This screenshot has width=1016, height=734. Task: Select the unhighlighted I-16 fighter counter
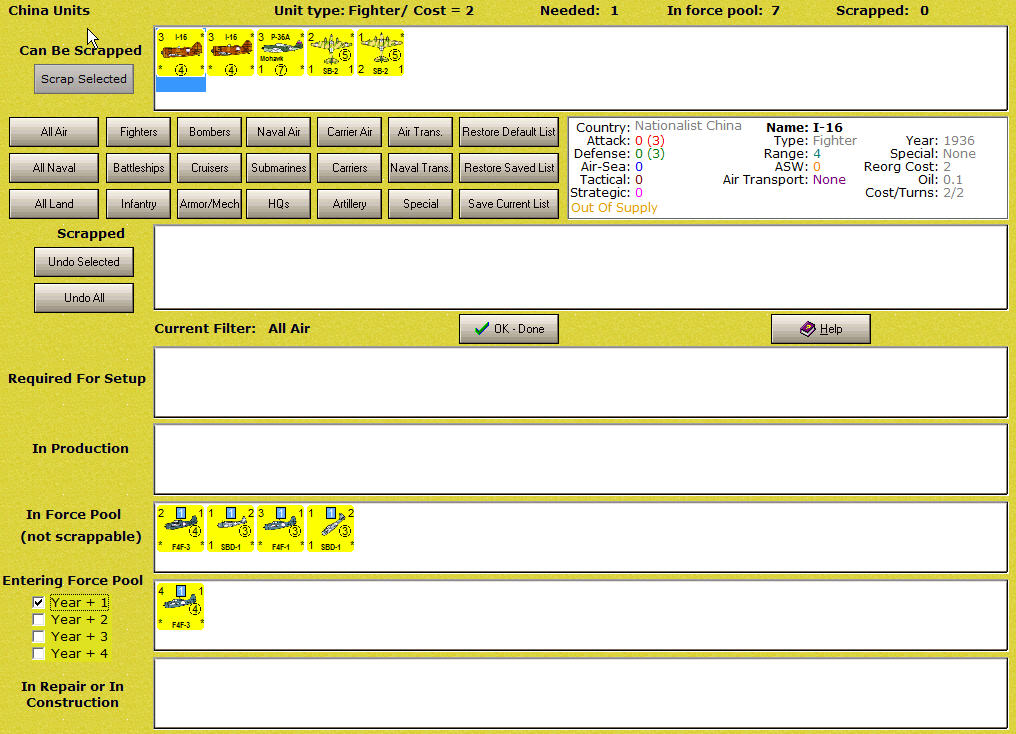(231, 52)
